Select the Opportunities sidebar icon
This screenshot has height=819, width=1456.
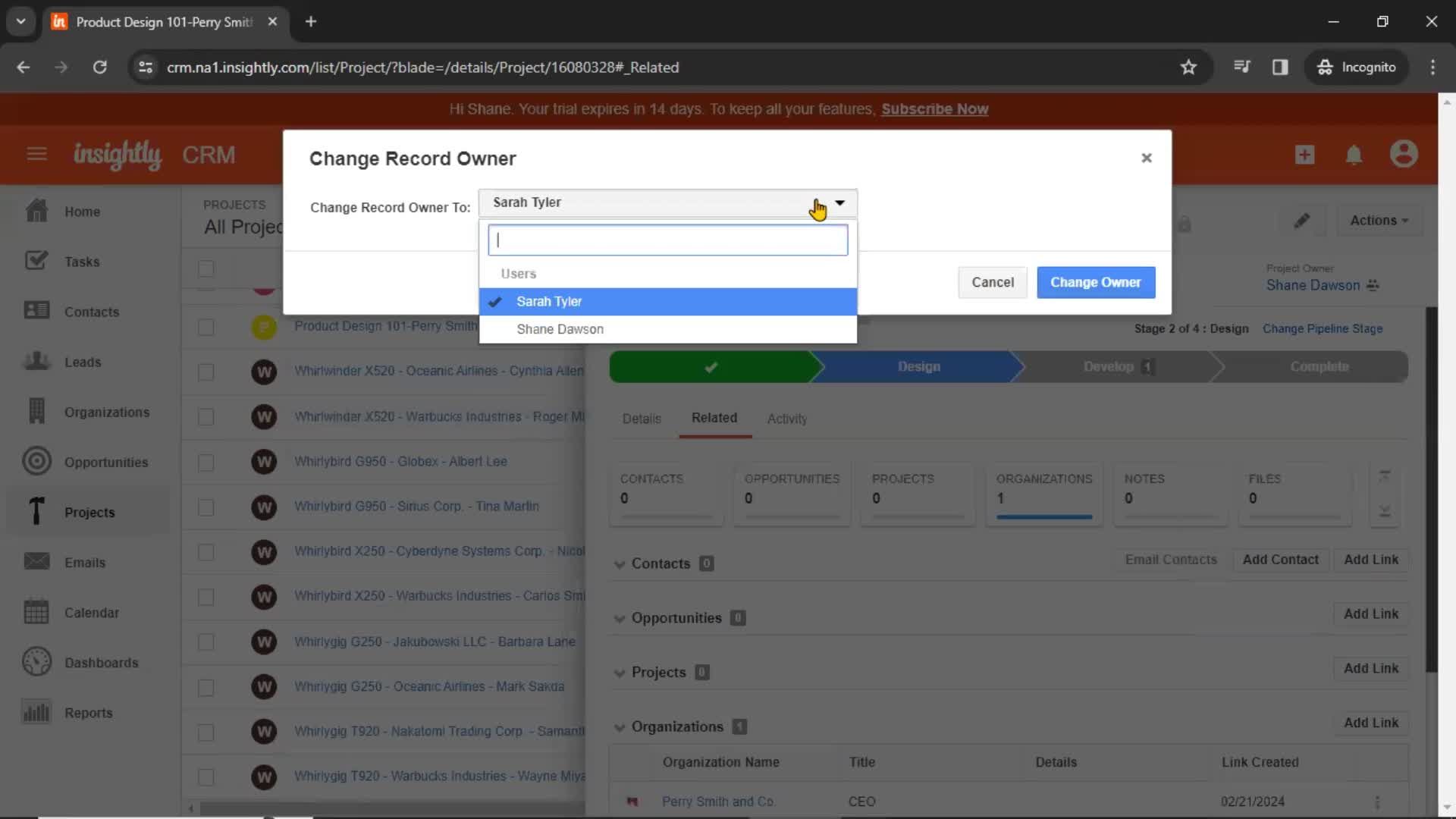(x=36, y=461)
